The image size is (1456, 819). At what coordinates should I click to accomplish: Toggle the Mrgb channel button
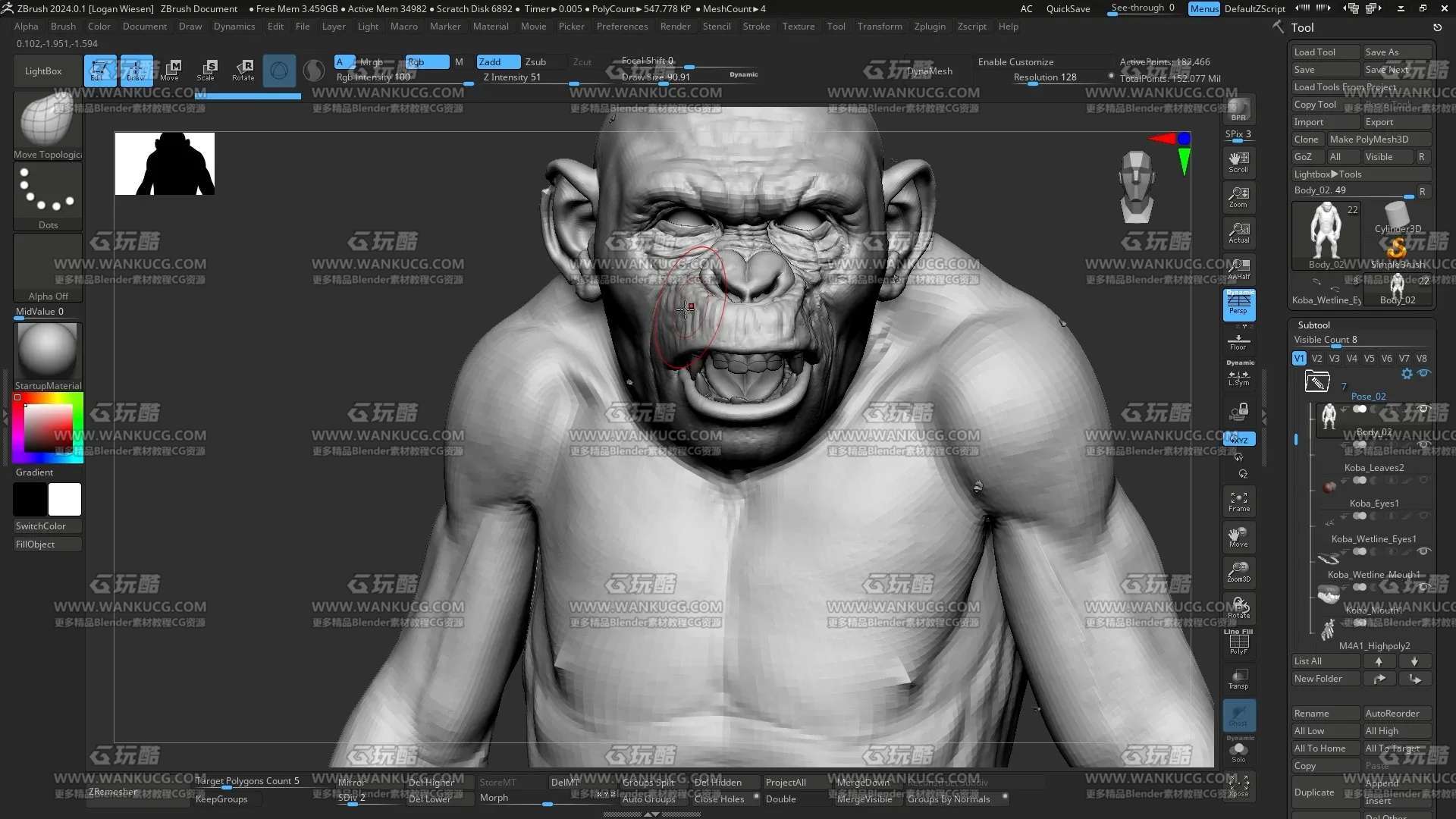point(372,62)
